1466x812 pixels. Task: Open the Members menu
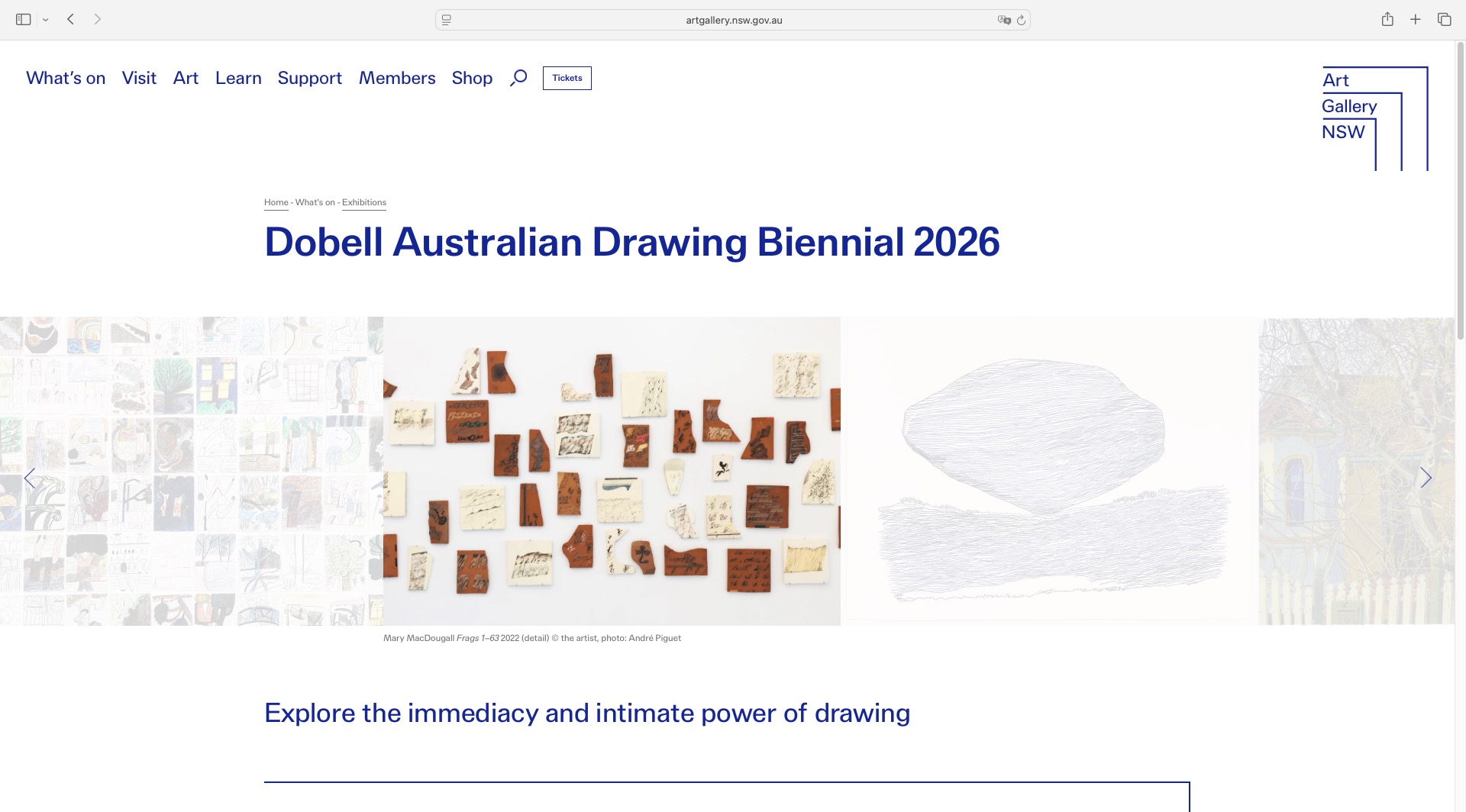pyautogui.click(x=397, y=78)
